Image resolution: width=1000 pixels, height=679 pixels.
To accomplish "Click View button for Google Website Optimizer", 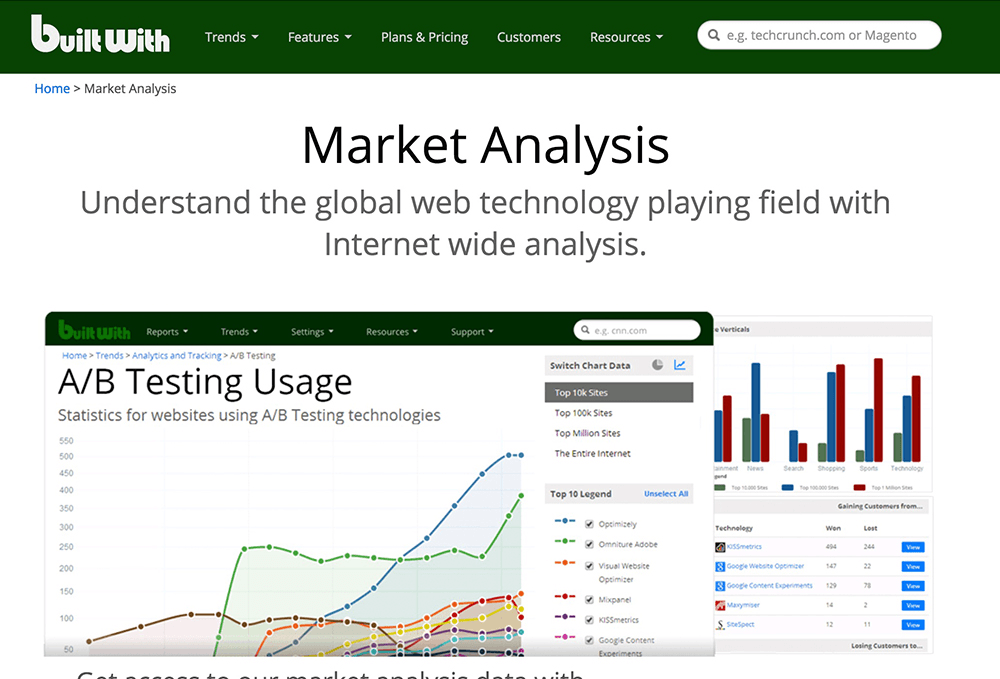I will pyautogui.click(x=913, y=566).
